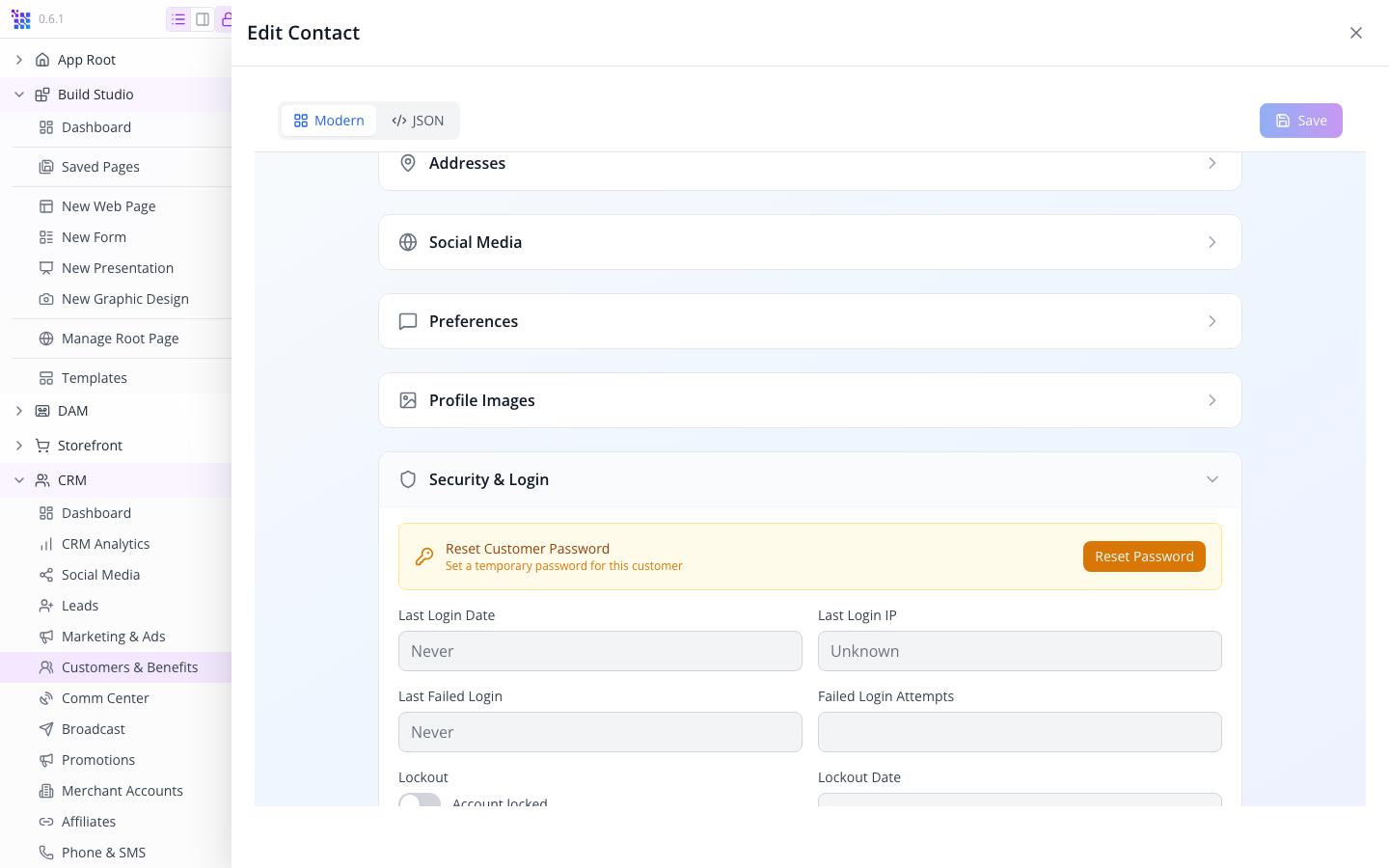This screenshot has width=1389, height=868.
Task: Expand the DAM tree node
Action: pos(19,411)
